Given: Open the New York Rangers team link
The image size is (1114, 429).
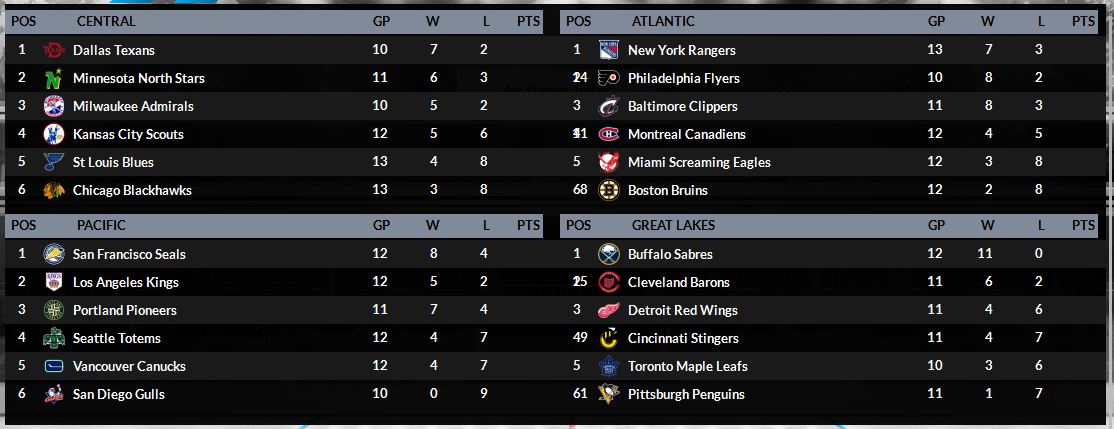Looking at the screenshot, I should (681, 50).
